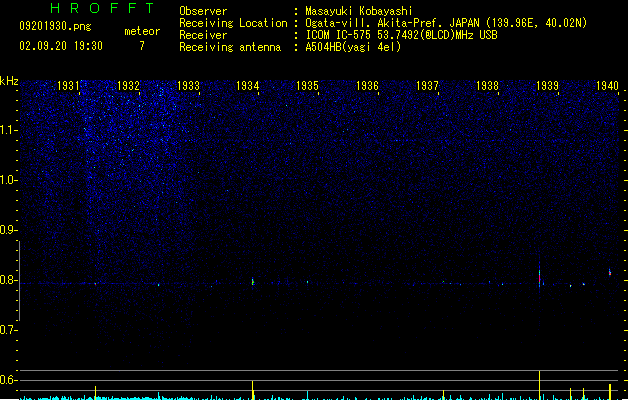Viewport: 629px width, 400px height.
Task: Click the 1934 time marker
Action: tap(248, 86)
